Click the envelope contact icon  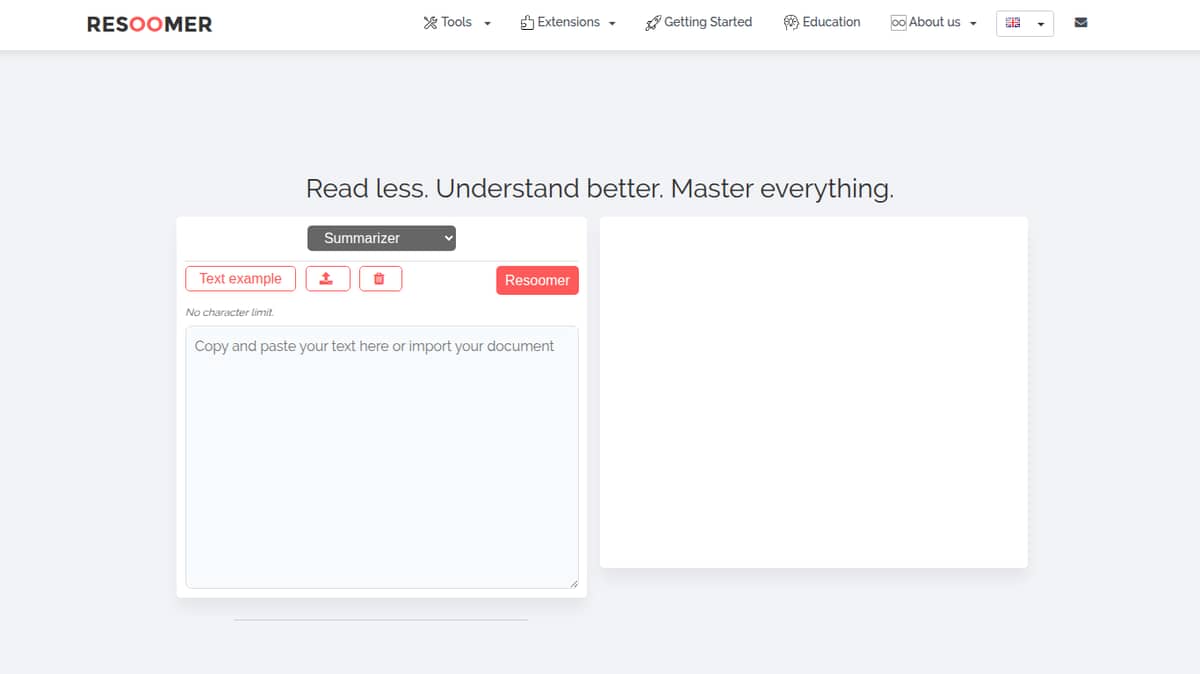point(1080,23)
